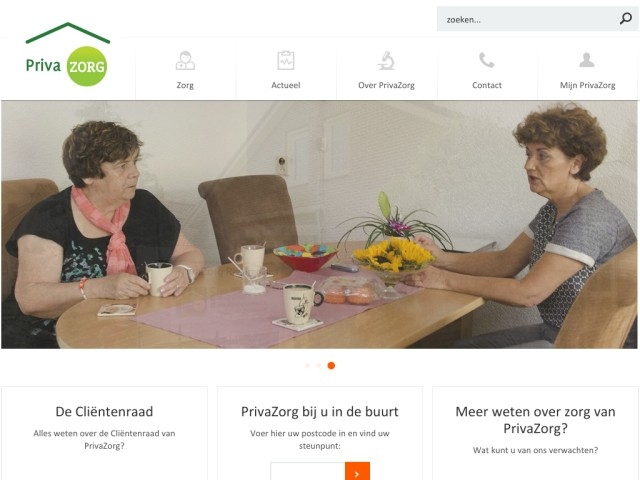Open the Mijn PrivaZorg text label
This screenshot has width=640, height=480.
[587, 85]
